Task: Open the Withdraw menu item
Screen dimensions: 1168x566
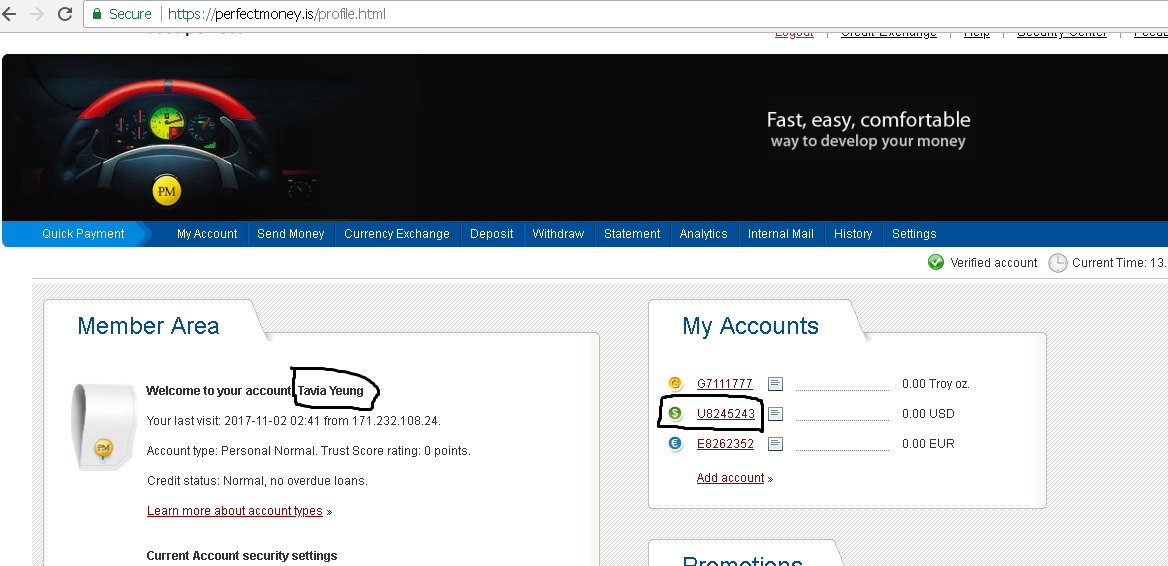Action: 558,234
